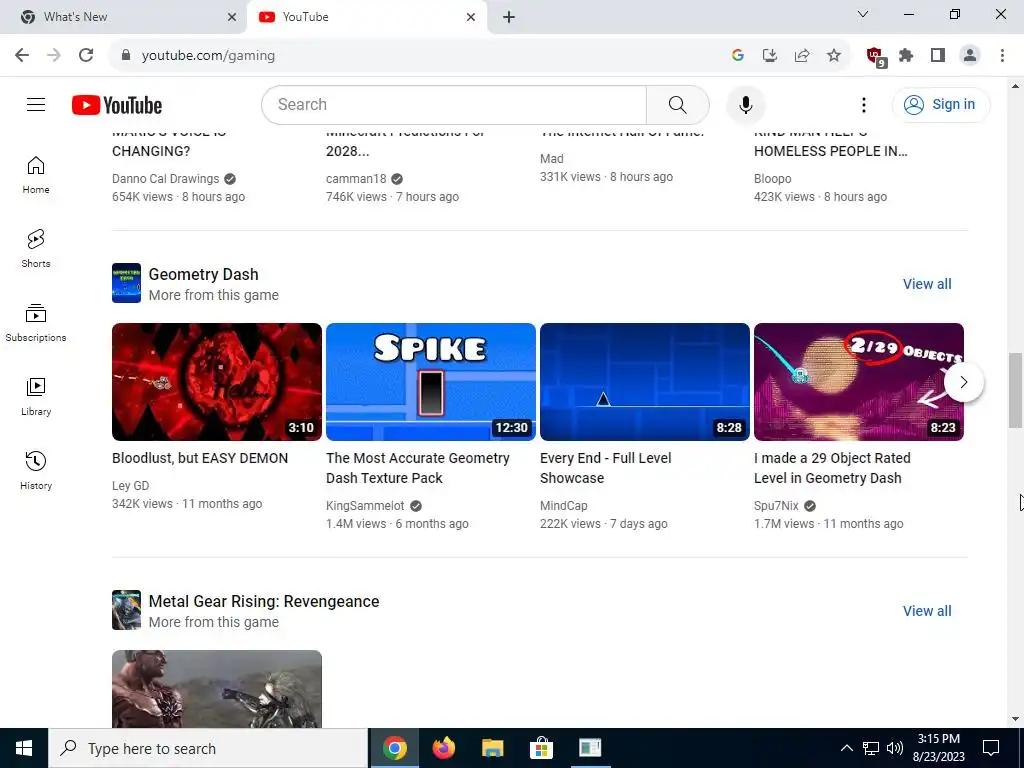Reload the page
The height and width of the screenshot is (768, 1024).
point(86,55)
